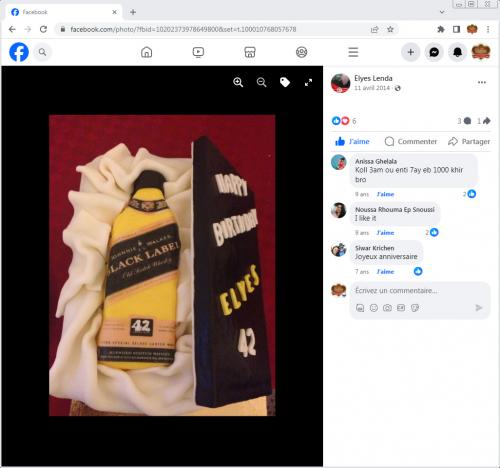The width and height of the screenshot is (500, 468).
Task: Open Messenger from the top bar
Action: coord(434,52)
